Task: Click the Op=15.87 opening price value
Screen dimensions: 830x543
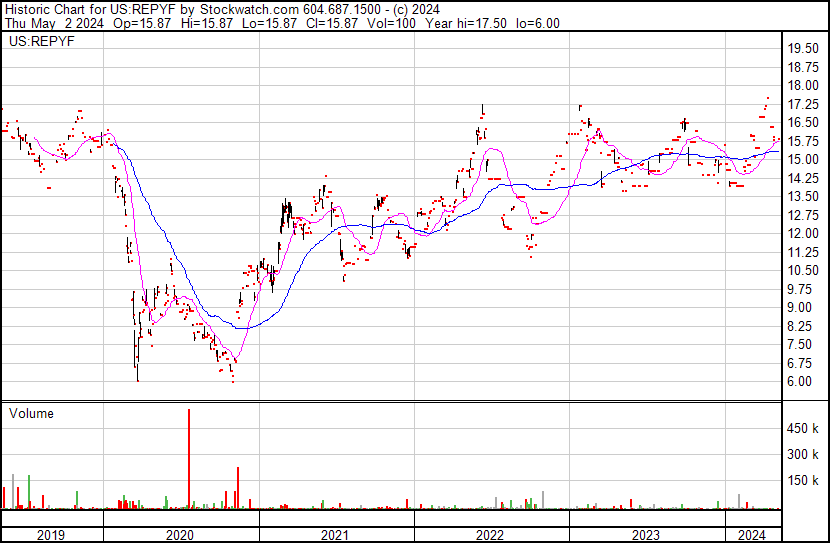Action: [x=142, y=24]
